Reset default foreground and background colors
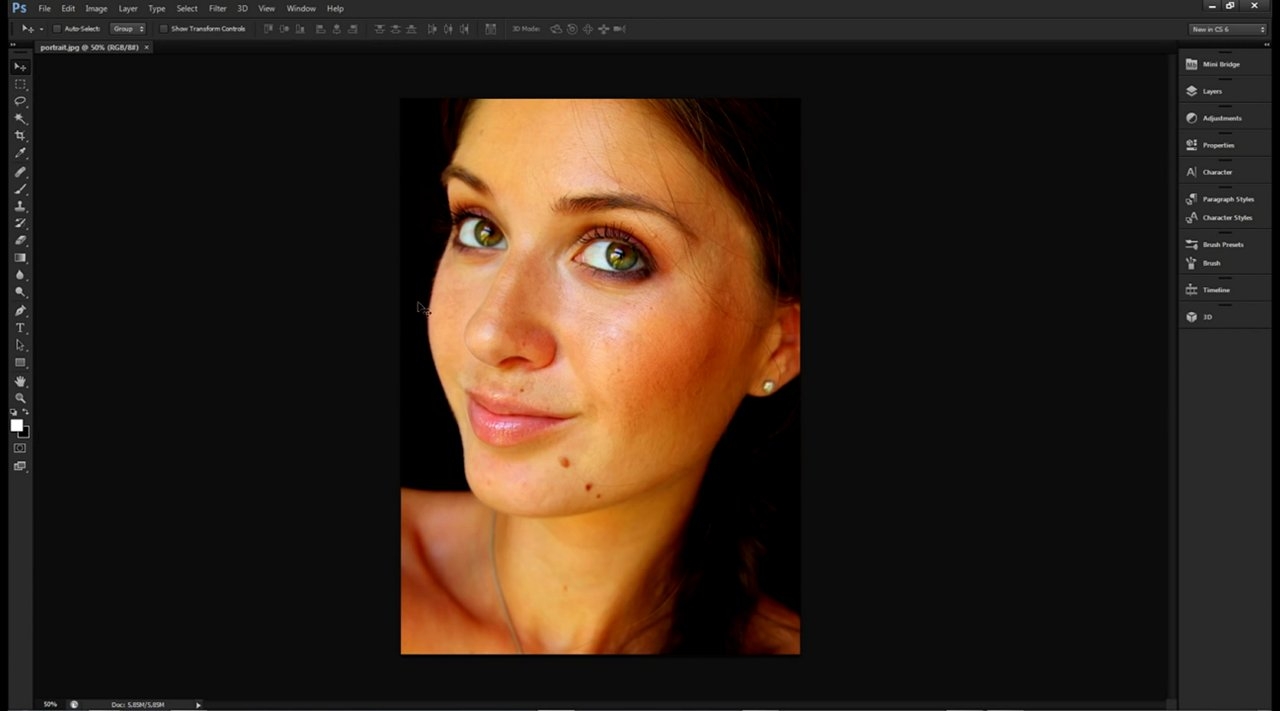This screenshot has width=1280, height=711. [x=14, y=412]
